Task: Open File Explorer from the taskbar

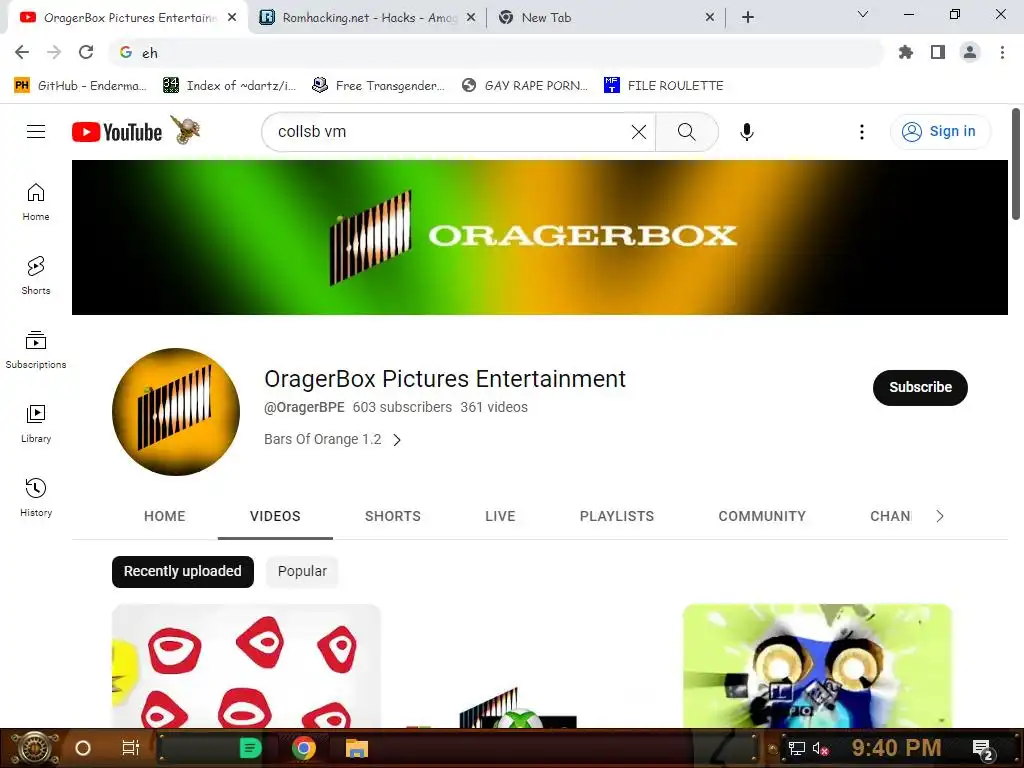Action: point(357,748)
